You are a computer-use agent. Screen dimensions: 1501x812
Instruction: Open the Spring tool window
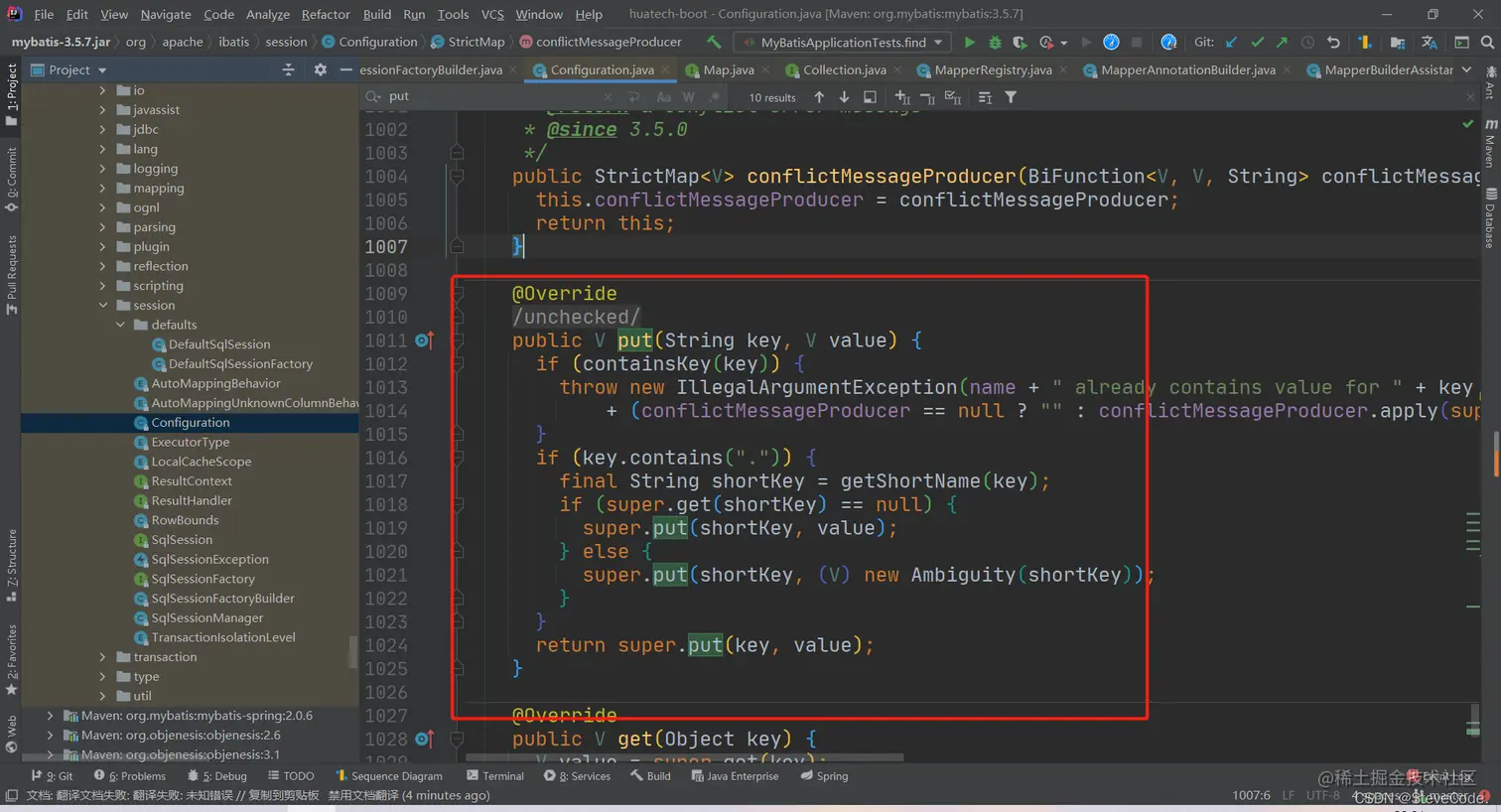[x=823, y=776]
